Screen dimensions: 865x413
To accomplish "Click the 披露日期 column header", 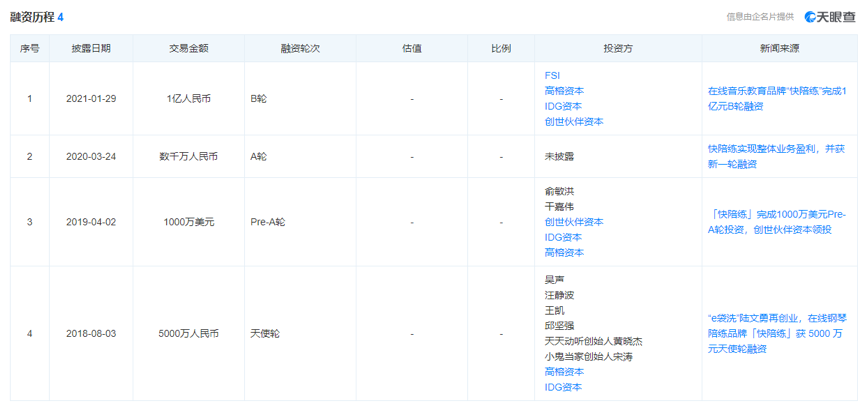I will (x=91, y=49).
